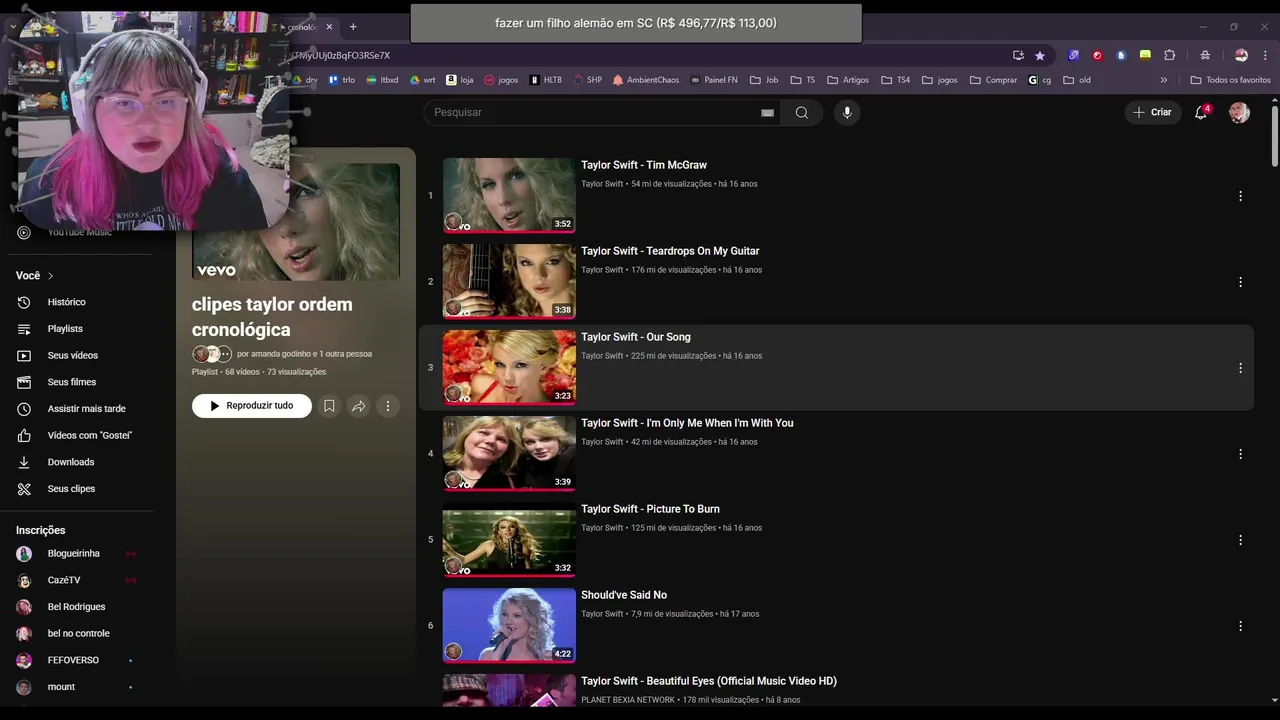Save the playlist with the bookmark icon
The image size is (1280, 720).
(329, 406)
